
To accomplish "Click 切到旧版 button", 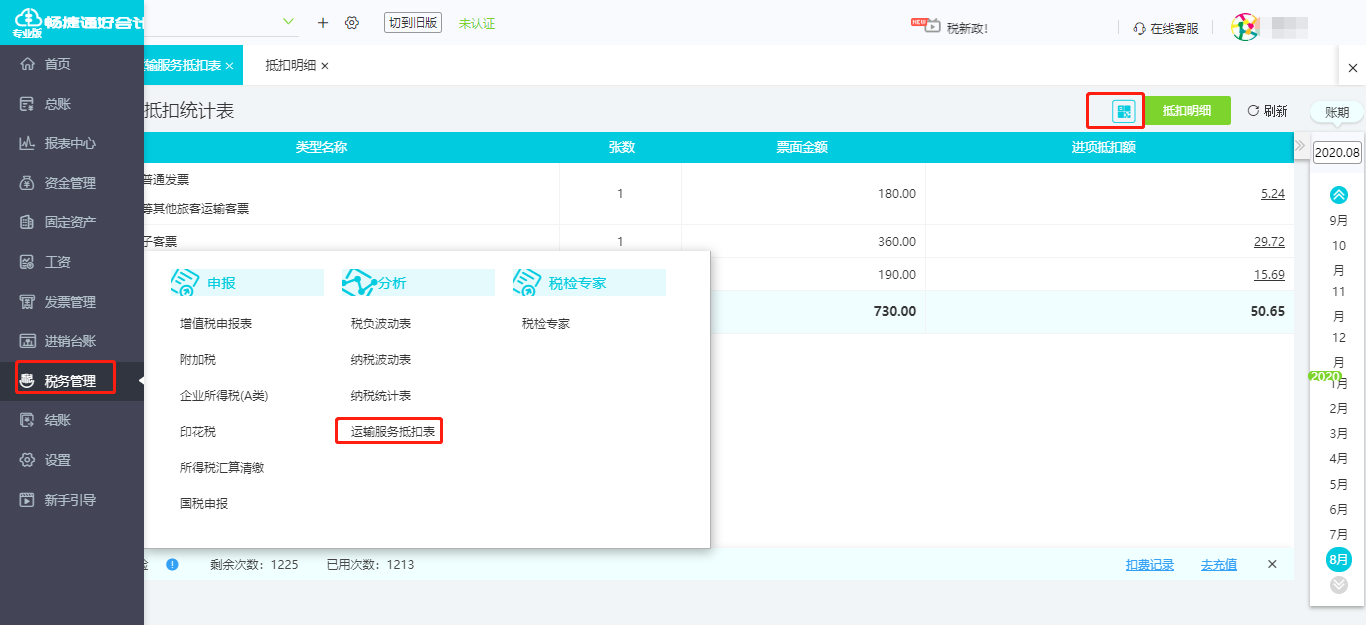I will click(x=413, y=22).
